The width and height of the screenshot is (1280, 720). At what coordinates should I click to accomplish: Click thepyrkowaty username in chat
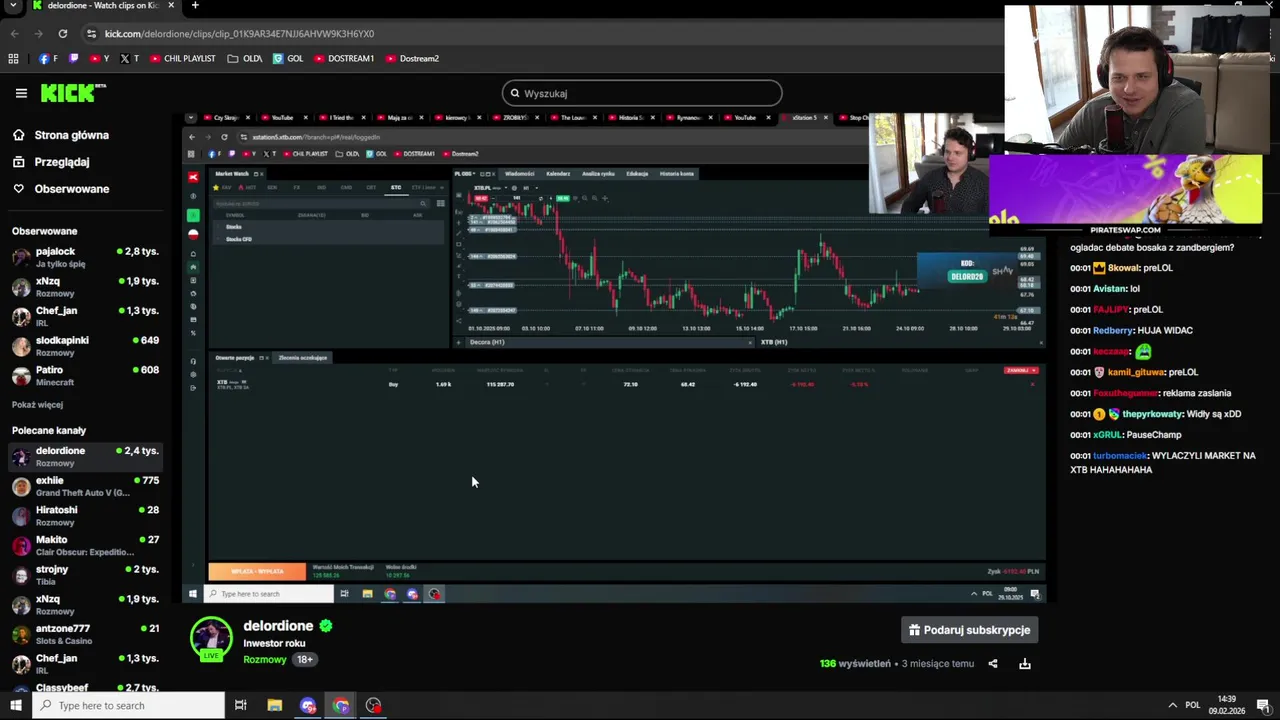tap(1152, 414)
